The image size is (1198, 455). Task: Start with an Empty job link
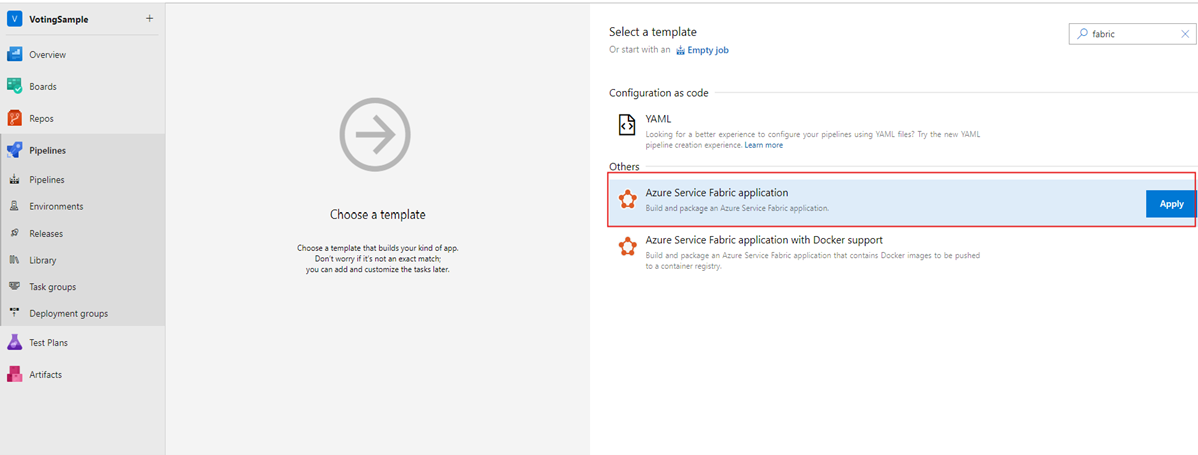pos(707,50)
